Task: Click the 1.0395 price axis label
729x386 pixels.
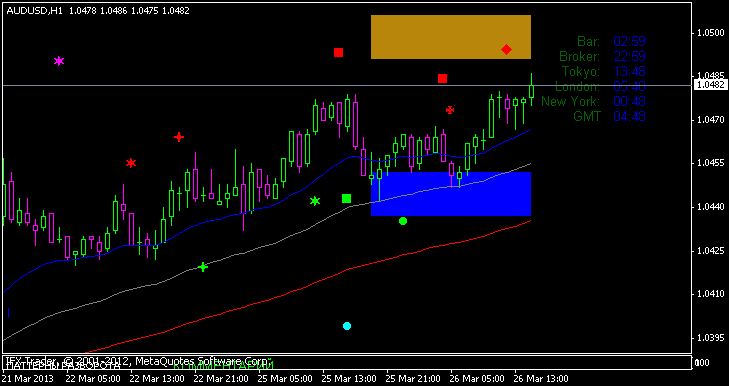Action: pyautogui.click(x=711, y=338)
